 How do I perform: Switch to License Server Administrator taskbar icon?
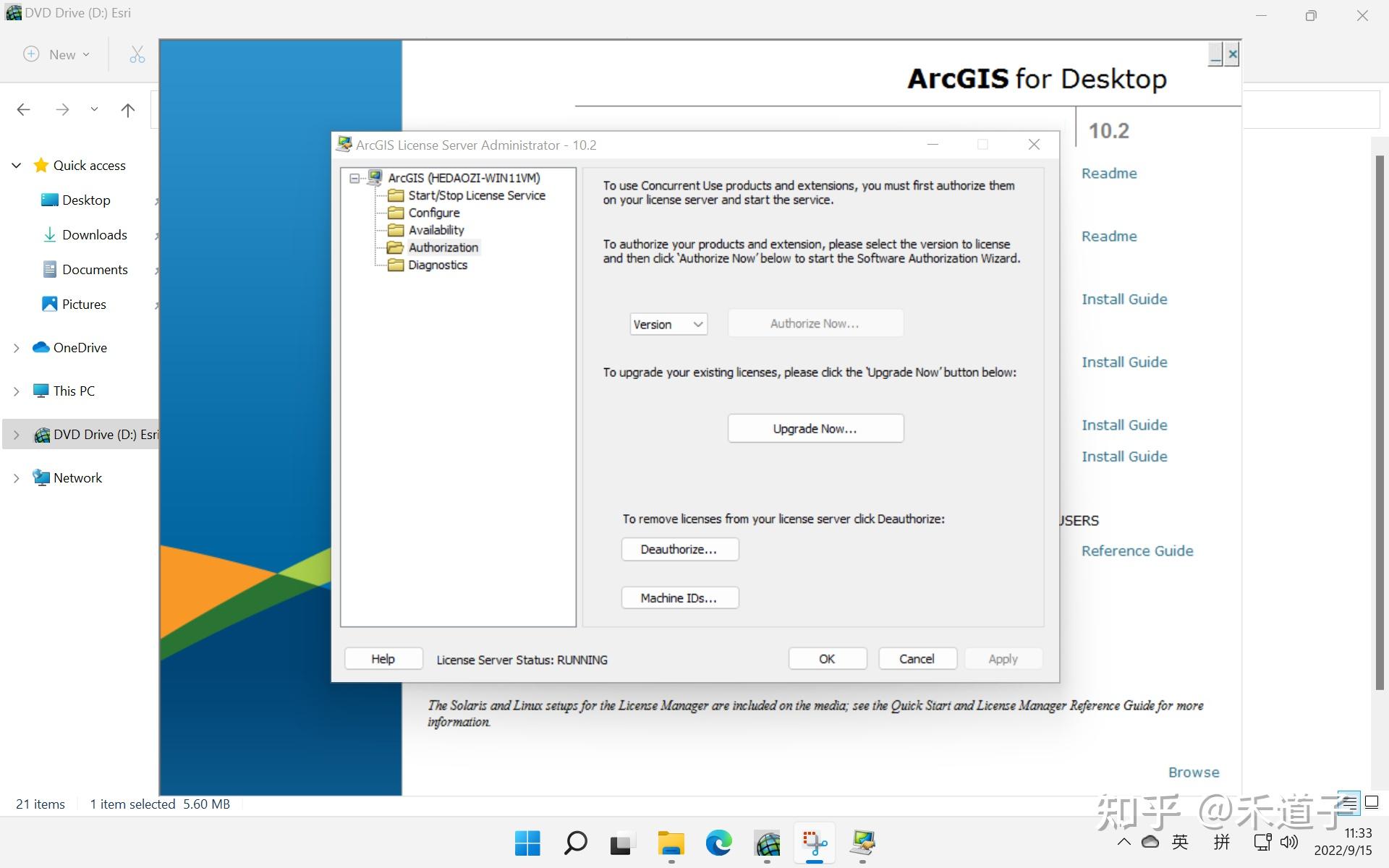(862, 843)
